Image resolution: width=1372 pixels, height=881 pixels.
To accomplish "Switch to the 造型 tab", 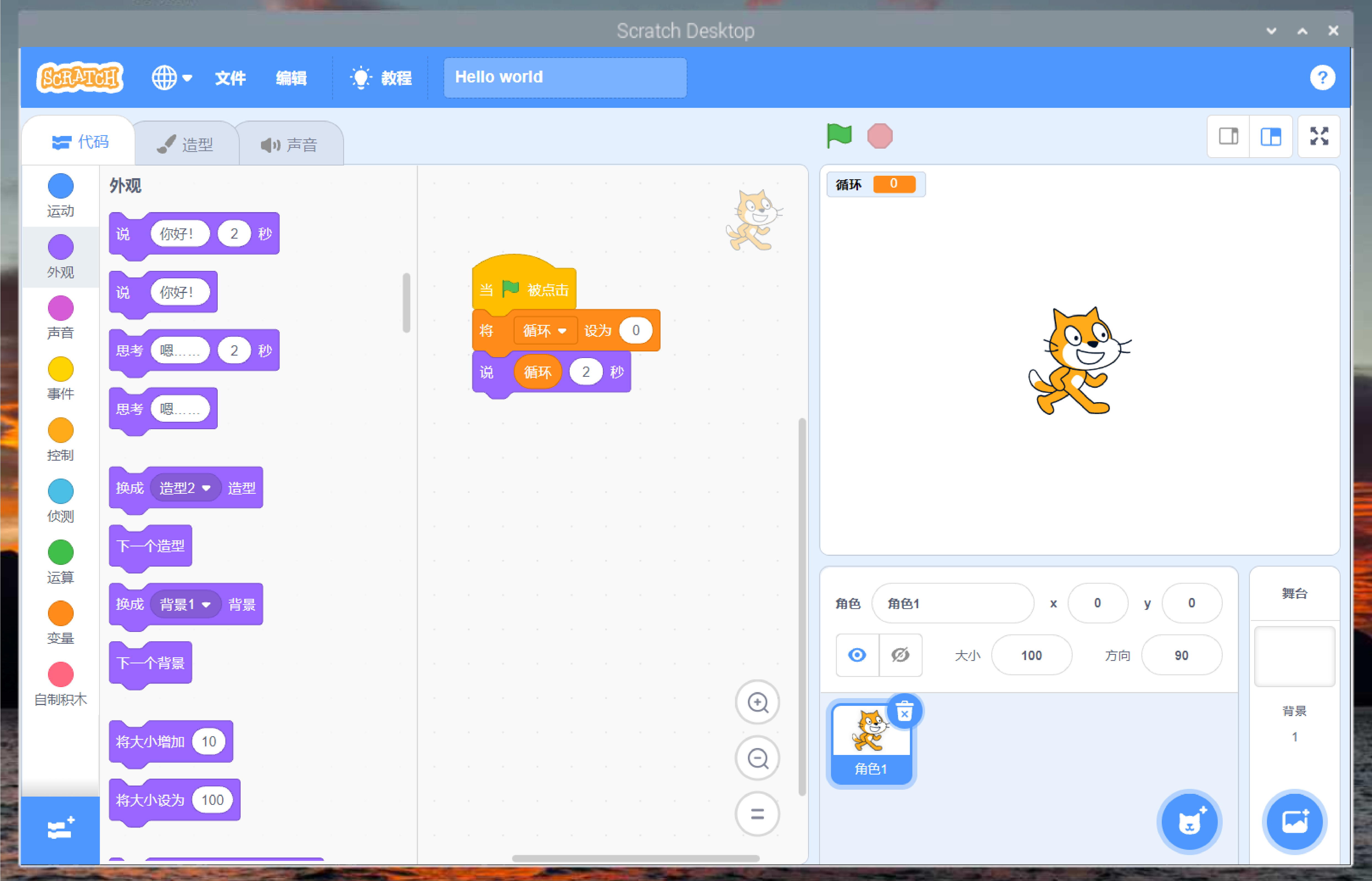I will 186,144.
